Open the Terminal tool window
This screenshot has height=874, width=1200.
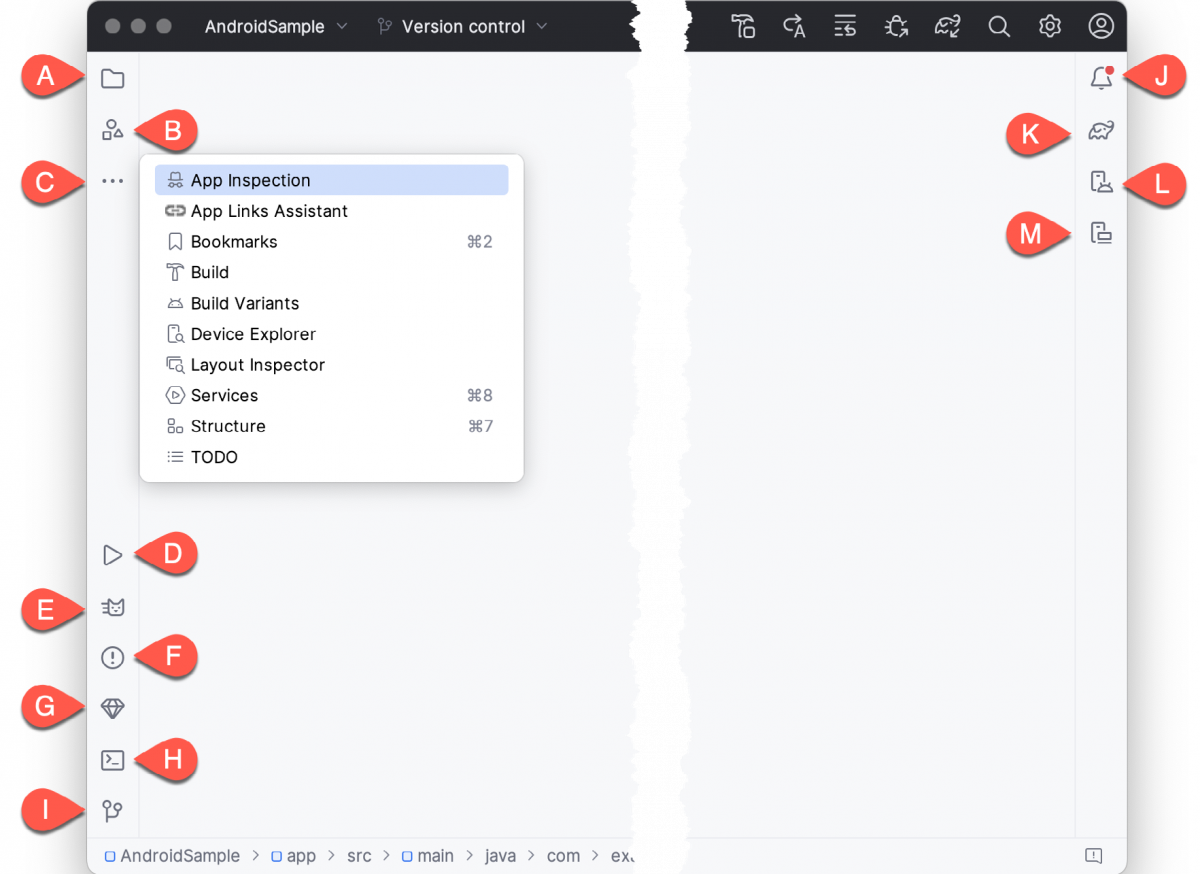coord(112,760)
